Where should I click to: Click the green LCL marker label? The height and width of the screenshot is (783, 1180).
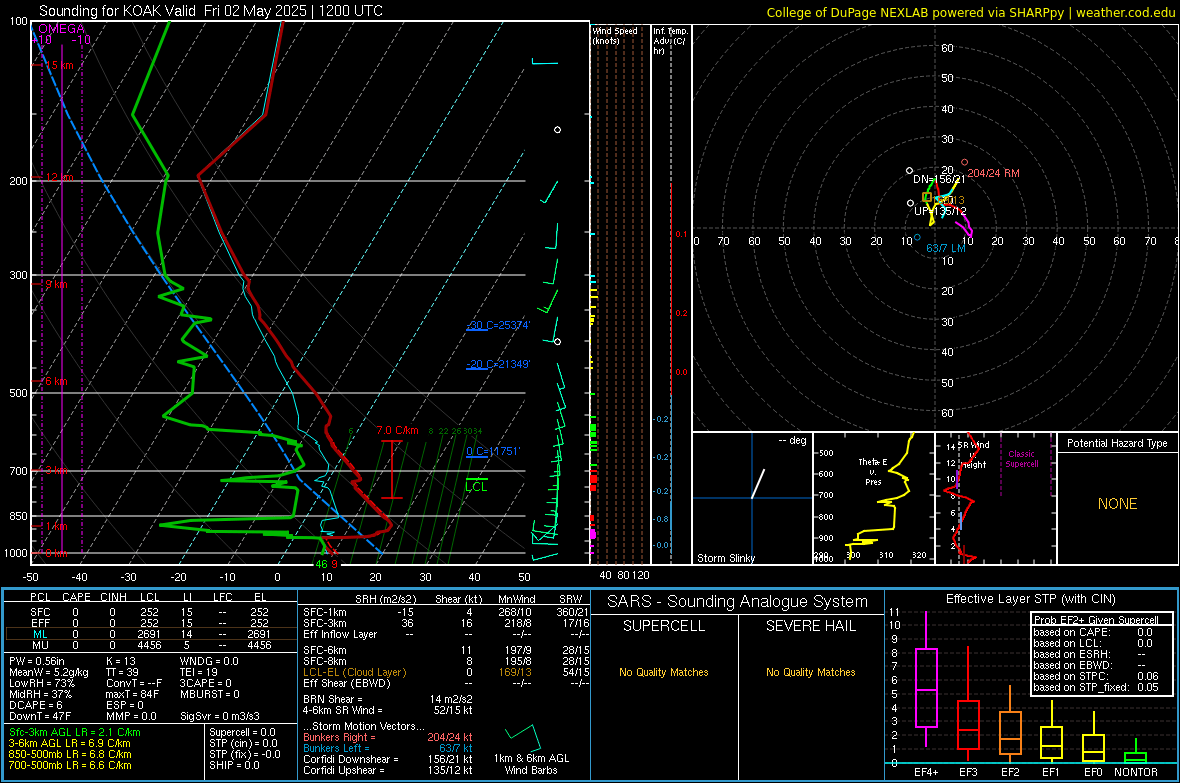click(476, 487)
